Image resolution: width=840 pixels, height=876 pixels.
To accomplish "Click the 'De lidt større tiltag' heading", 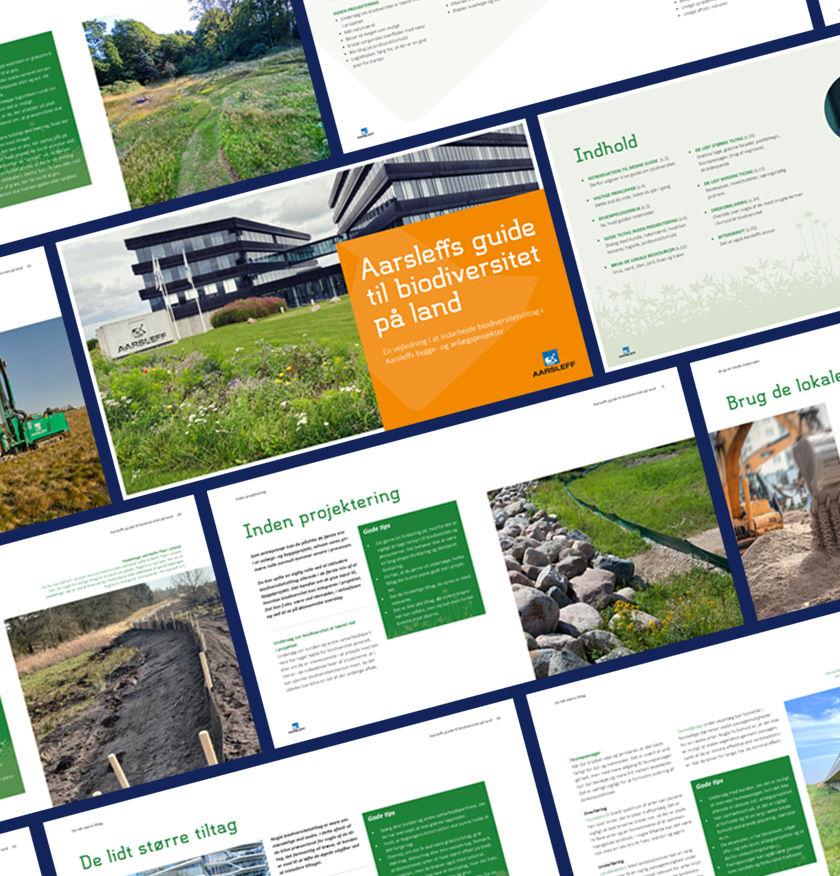I will [x=159, y=843].
